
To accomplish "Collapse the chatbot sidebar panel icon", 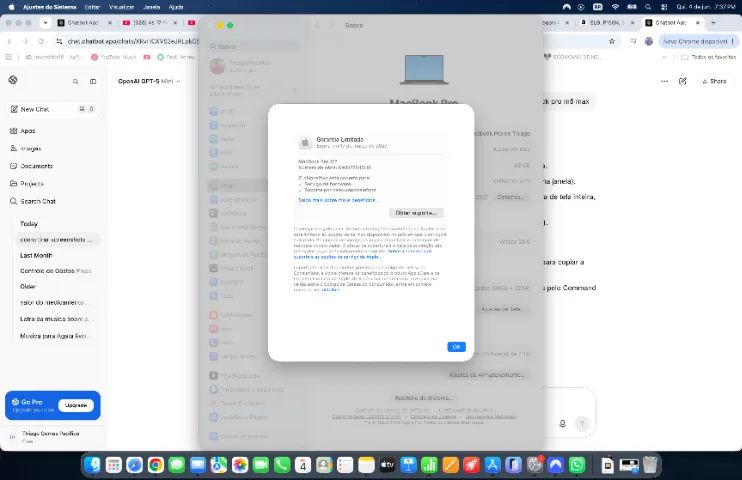I will point(93,81).
